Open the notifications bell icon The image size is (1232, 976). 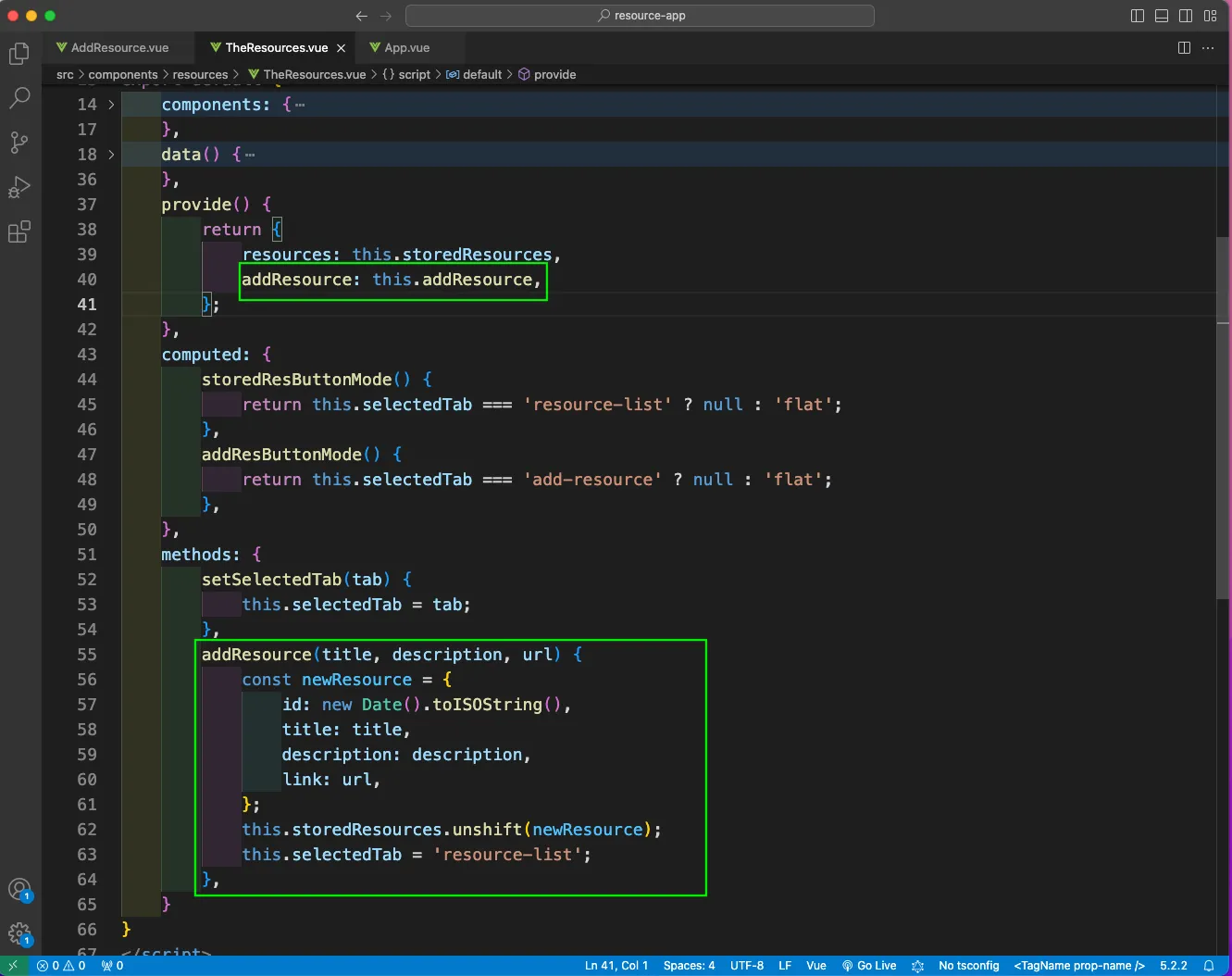click(1209, 966)
